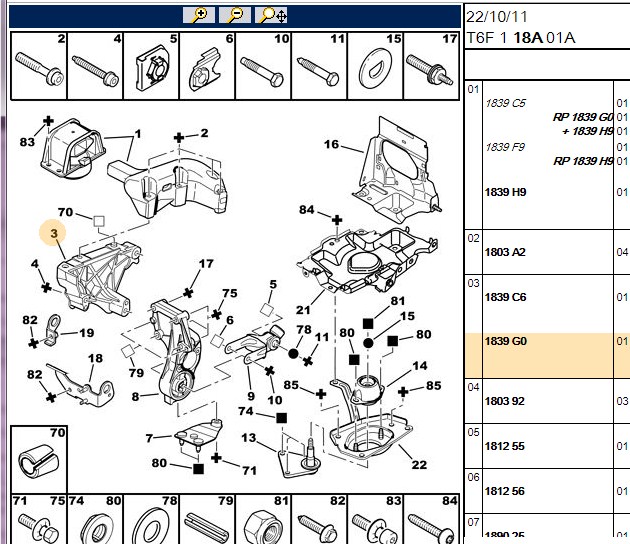This screenshot has height=544, width=630.
Task: Click callout number 21 in the diagram
Action: (303, 310)
